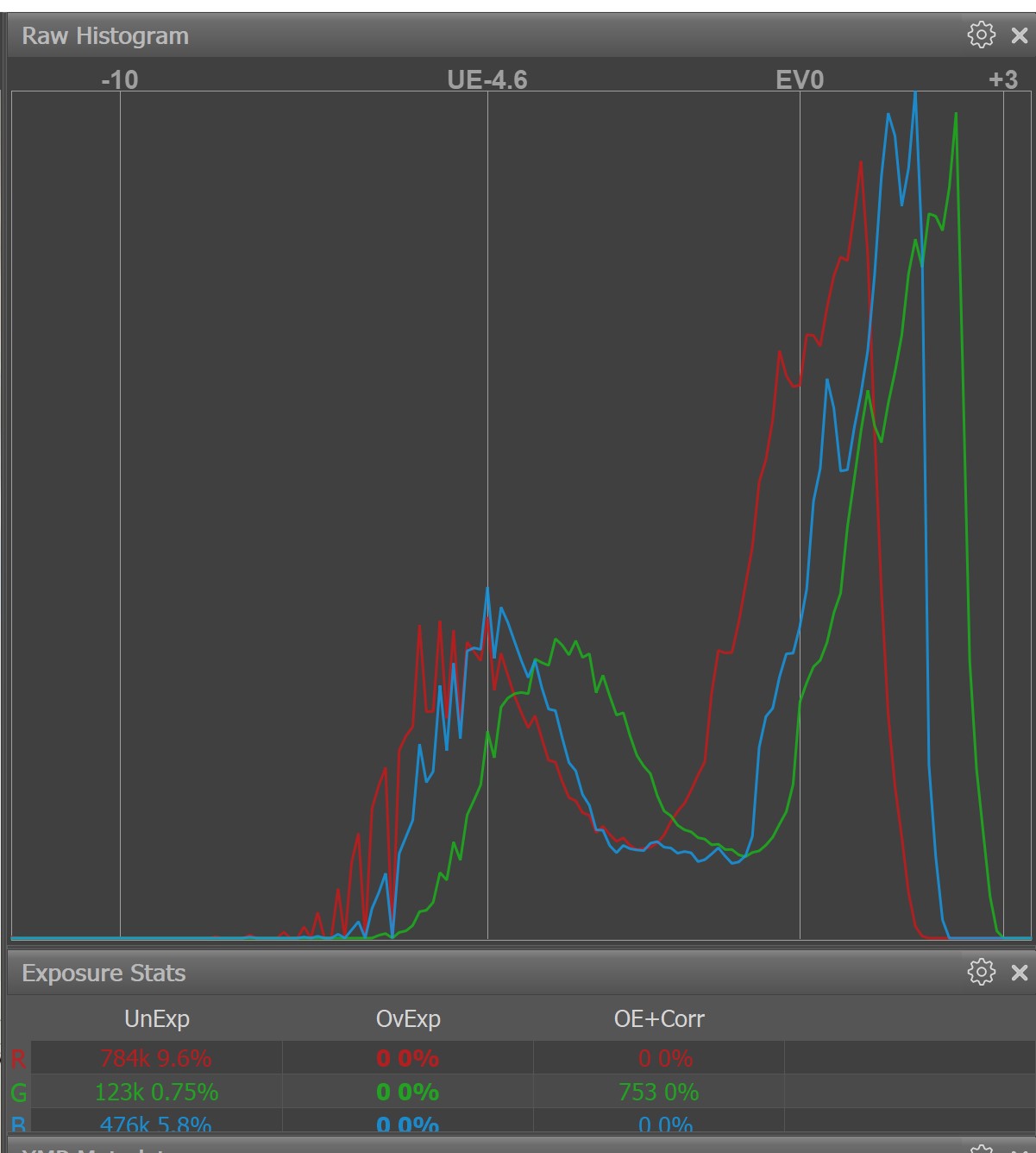Viewport: 1036px width, 1153px height.
Task: Click the blue channel 476k 5.8% cell
Action: click(156, 1125)
